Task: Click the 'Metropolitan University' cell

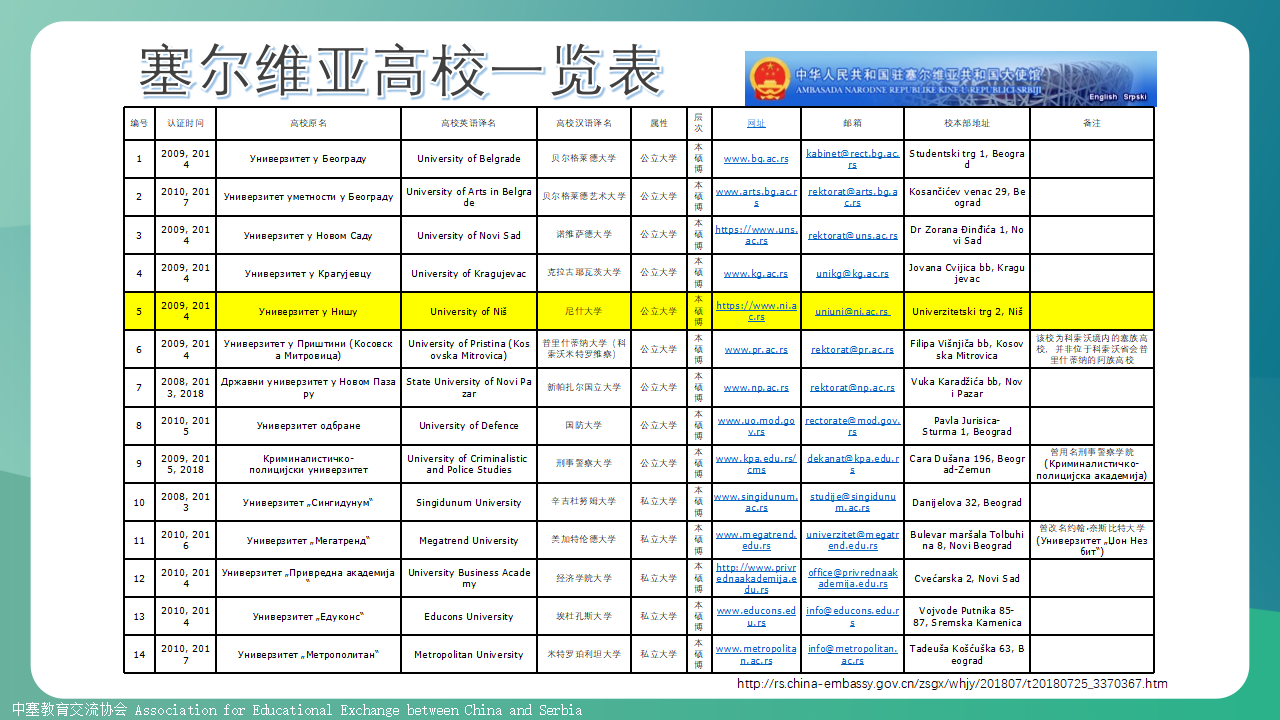Action: pos(468,654)
